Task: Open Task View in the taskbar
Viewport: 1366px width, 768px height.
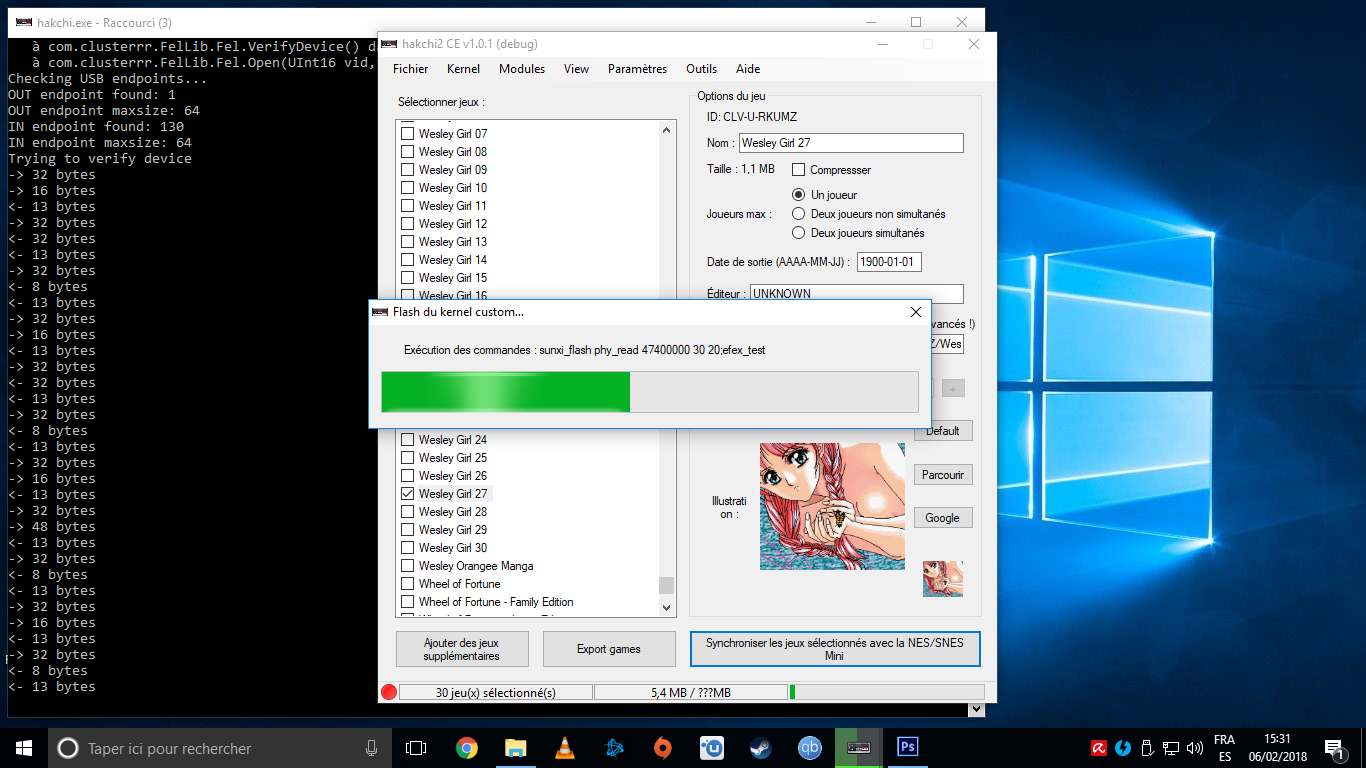Action: (416, 748)
